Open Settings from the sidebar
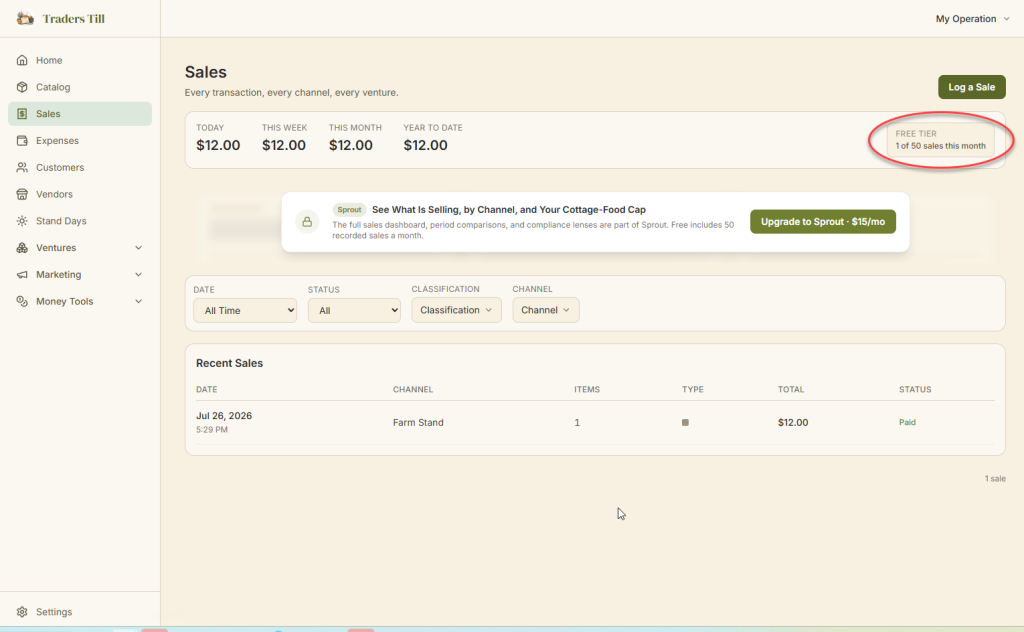 [80, 612]
